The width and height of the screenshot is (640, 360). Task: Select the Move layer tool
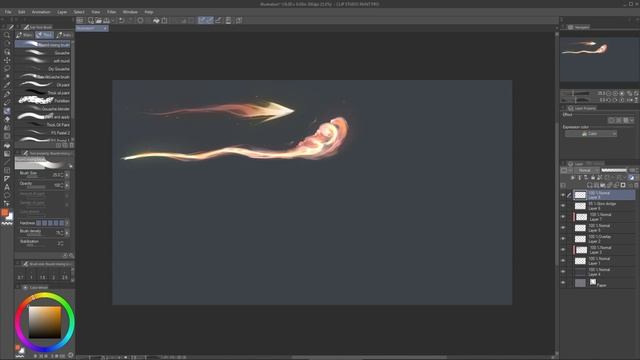point(7,60)
